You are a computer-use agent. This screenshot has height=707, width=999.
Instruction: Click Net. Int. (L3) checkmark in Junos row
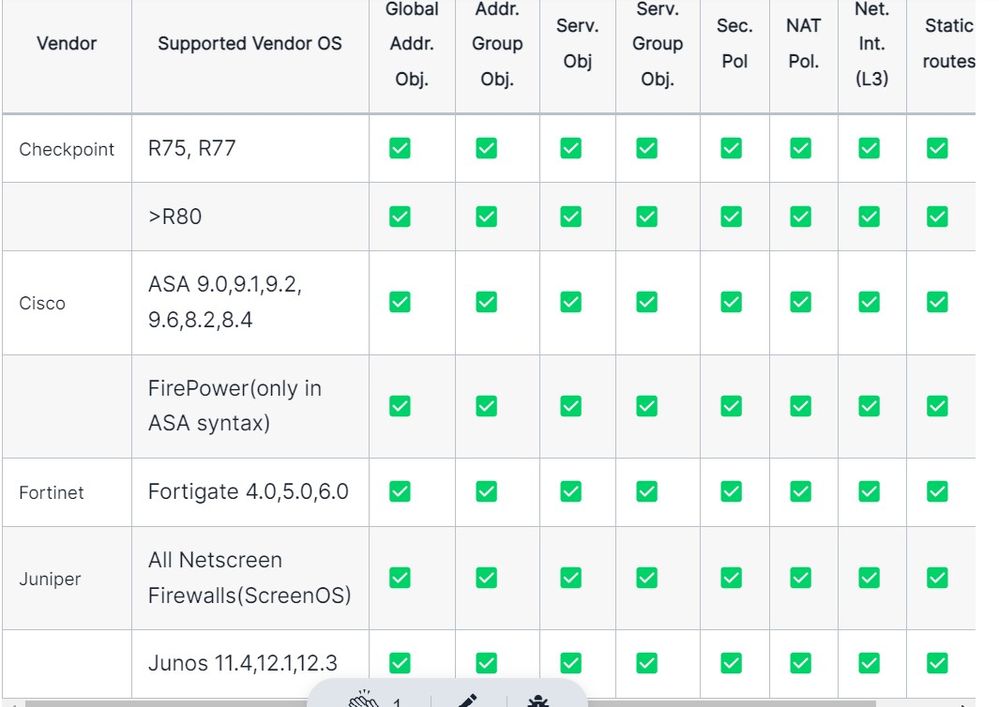click(x=869, y=662)
